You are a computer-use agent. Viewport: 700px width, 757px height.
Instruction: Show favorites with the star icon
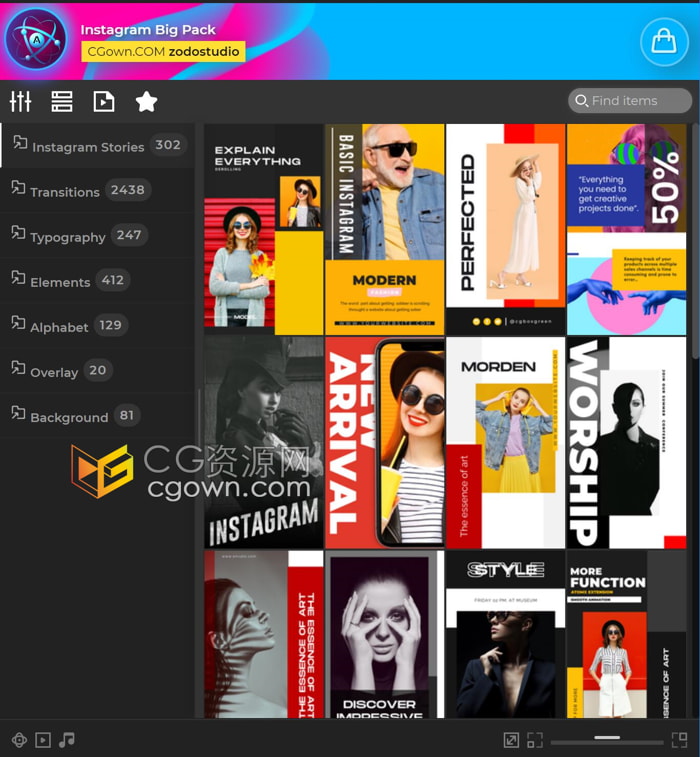146,101
